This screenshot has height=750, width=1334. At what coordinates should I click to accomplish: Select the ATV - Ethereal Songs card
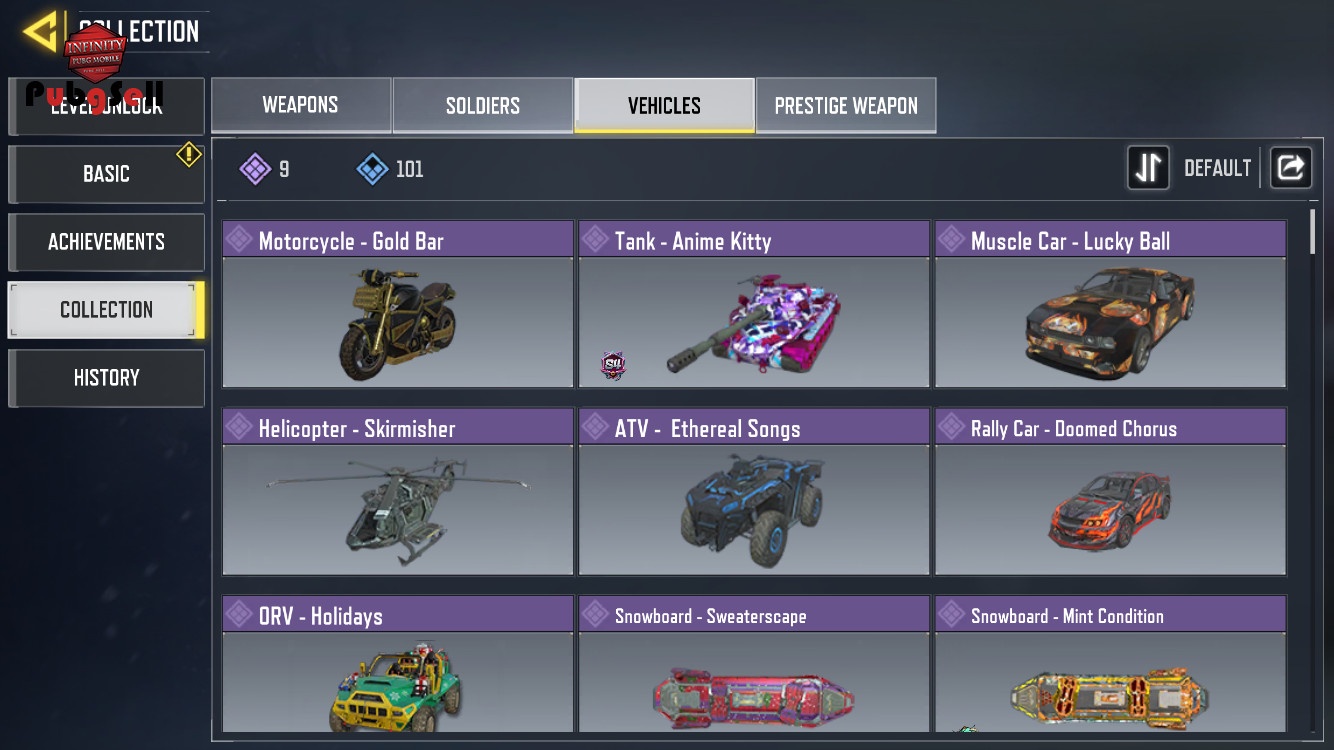[754, 492]
